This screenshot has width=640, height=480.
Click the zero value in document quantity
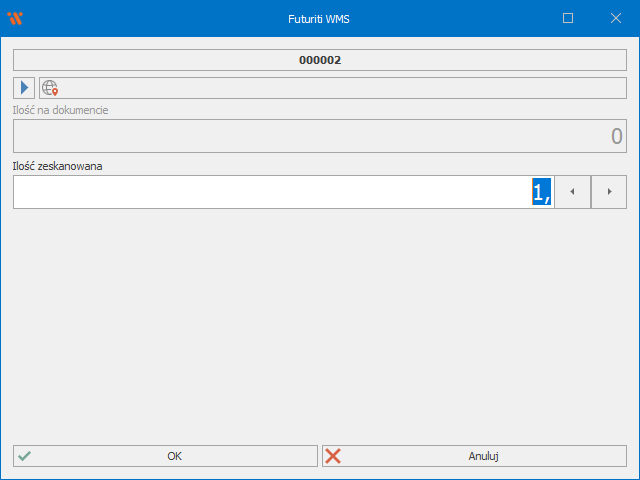(616, 137)
